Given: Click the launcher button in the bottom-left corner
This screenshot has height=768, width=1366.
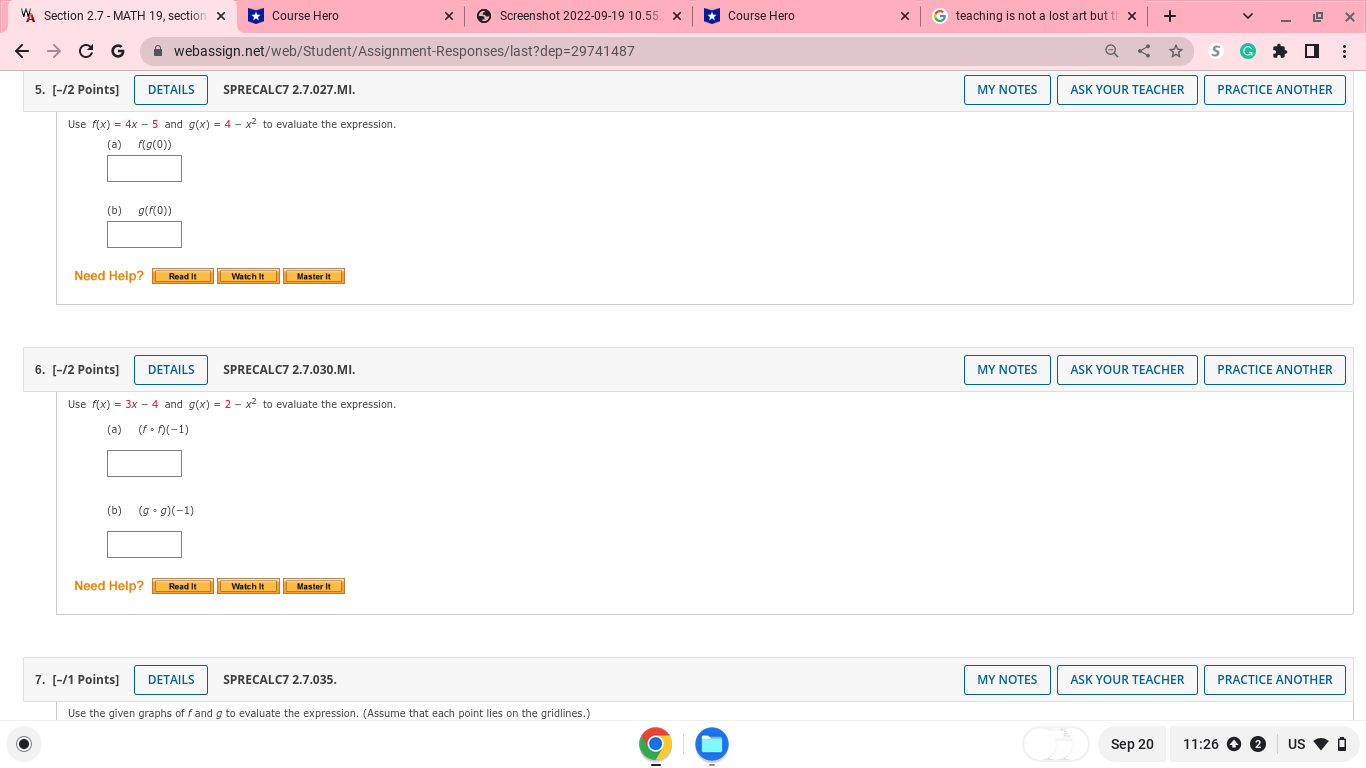Looking at the screenshot, I should coord(23,744).
